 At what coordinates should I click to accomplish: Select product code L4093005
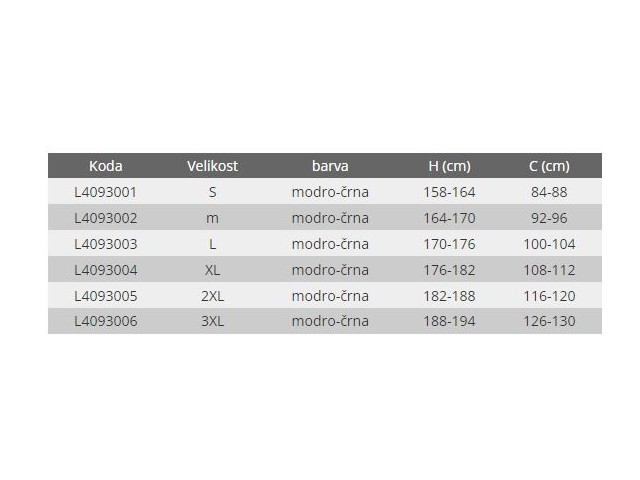pyautogui.click(x=105, y=296)
